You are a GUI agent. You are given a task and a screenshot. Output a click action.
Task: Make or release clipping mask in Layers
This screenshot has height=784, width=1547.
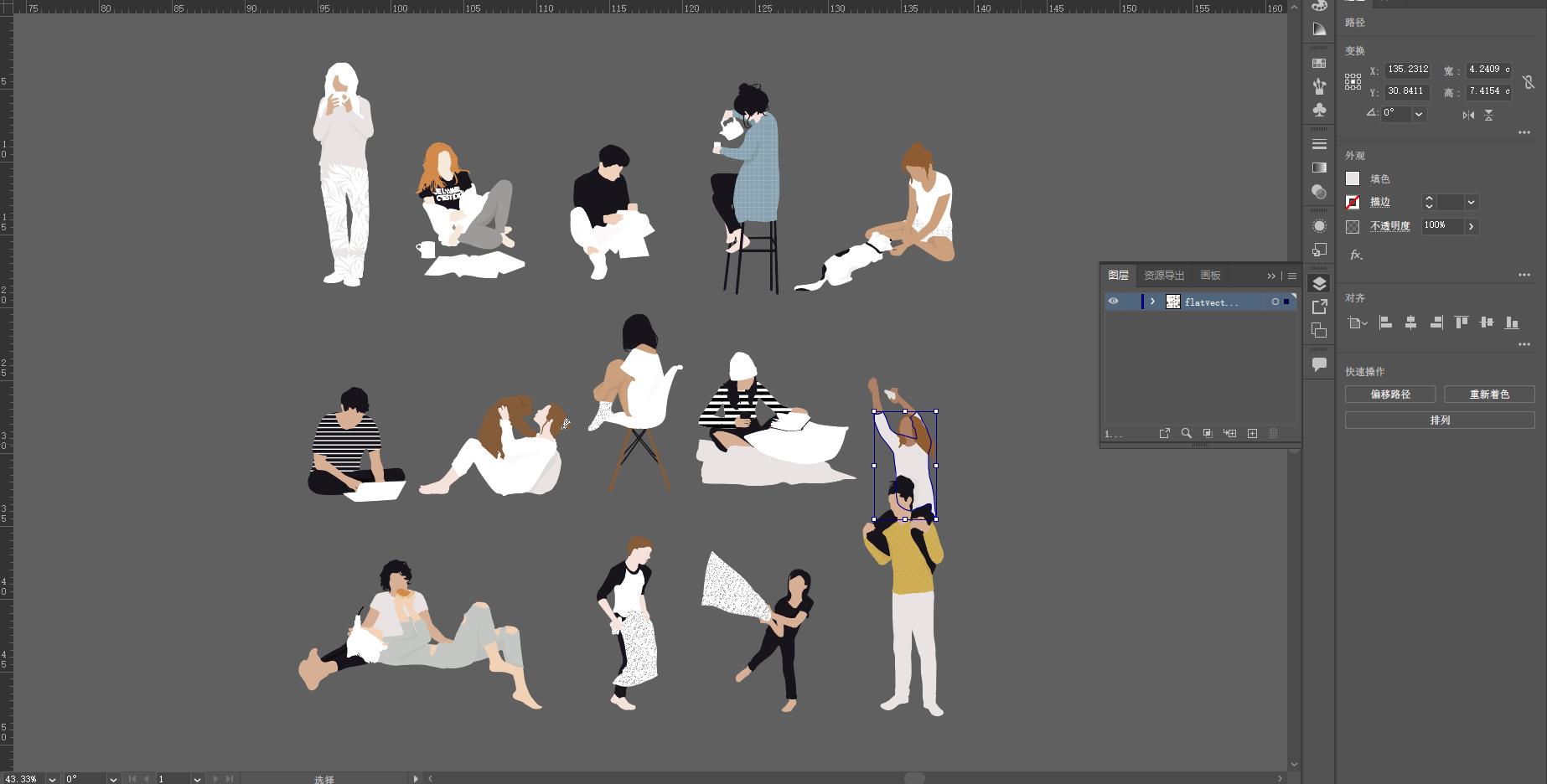tap(1208, 433)
